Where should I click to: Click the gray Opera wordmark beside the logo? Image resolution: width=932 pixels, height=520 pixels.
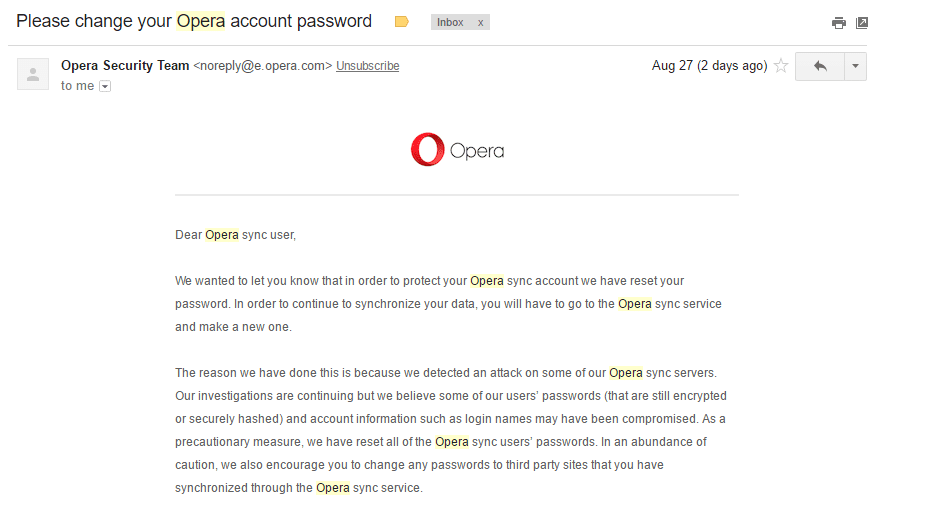477,151
